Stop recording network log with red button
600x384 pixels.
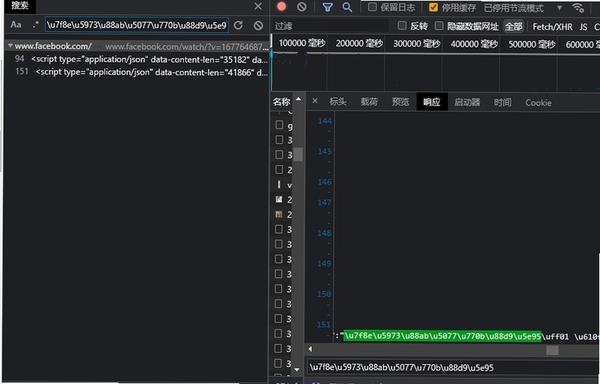click(x=282, y=7)
